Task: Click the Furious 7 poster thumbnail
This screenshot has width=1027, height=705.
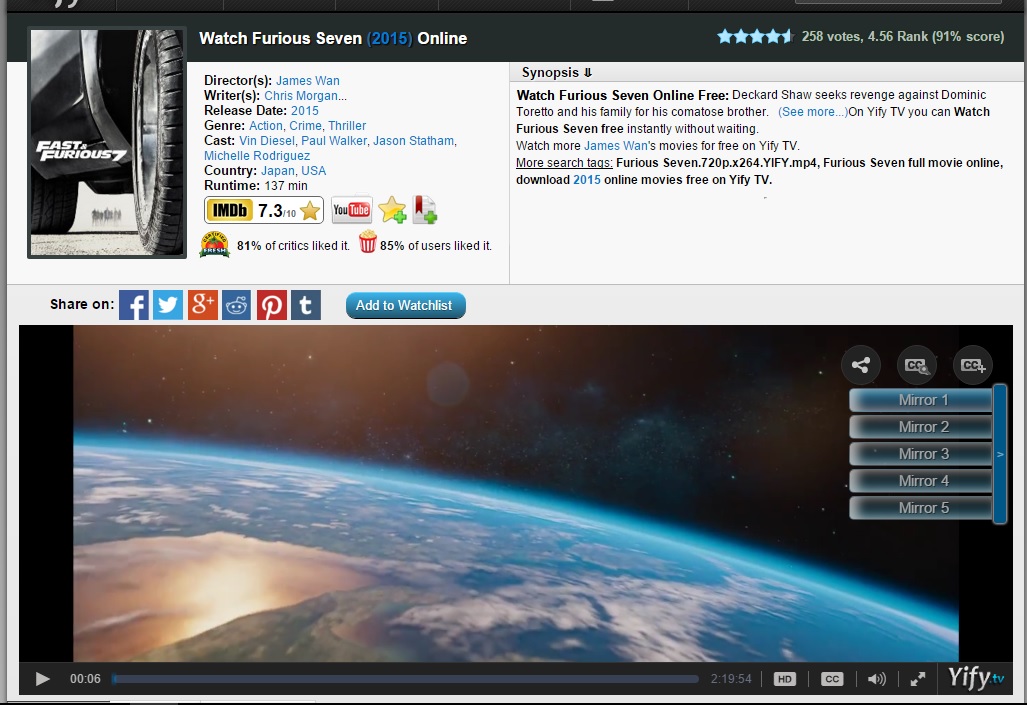Action: point(107,143)
